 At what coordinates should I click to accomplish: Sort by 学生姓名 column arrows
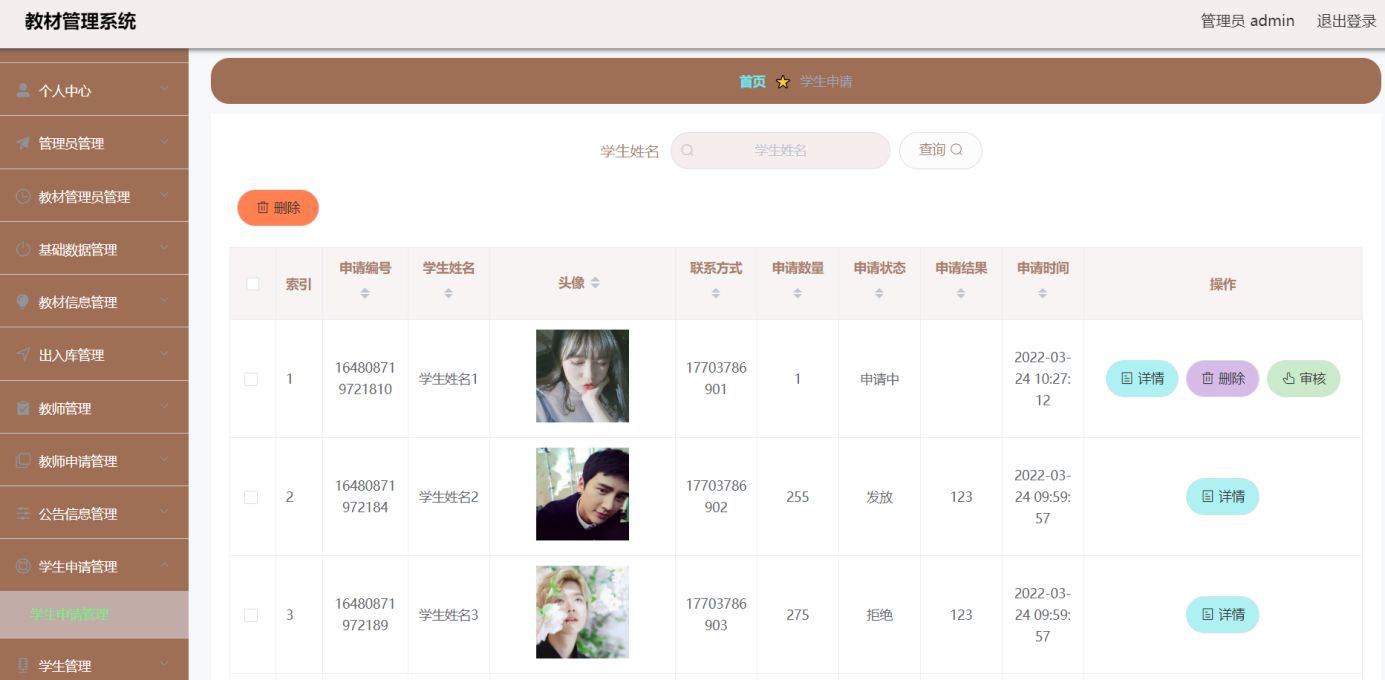(448, 293)
